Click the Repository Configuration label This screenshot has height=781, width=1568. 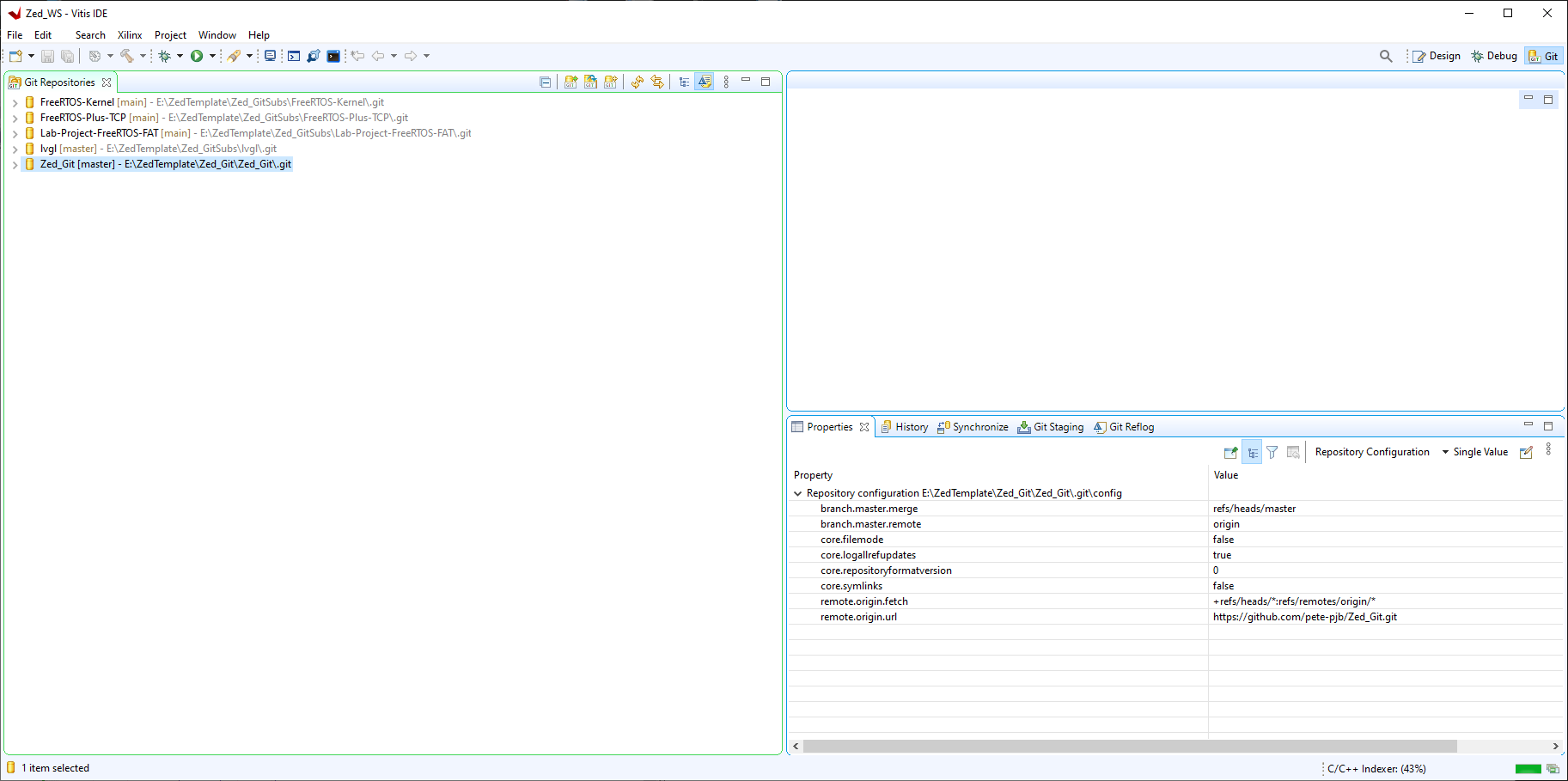click(x=1372, y=452)
